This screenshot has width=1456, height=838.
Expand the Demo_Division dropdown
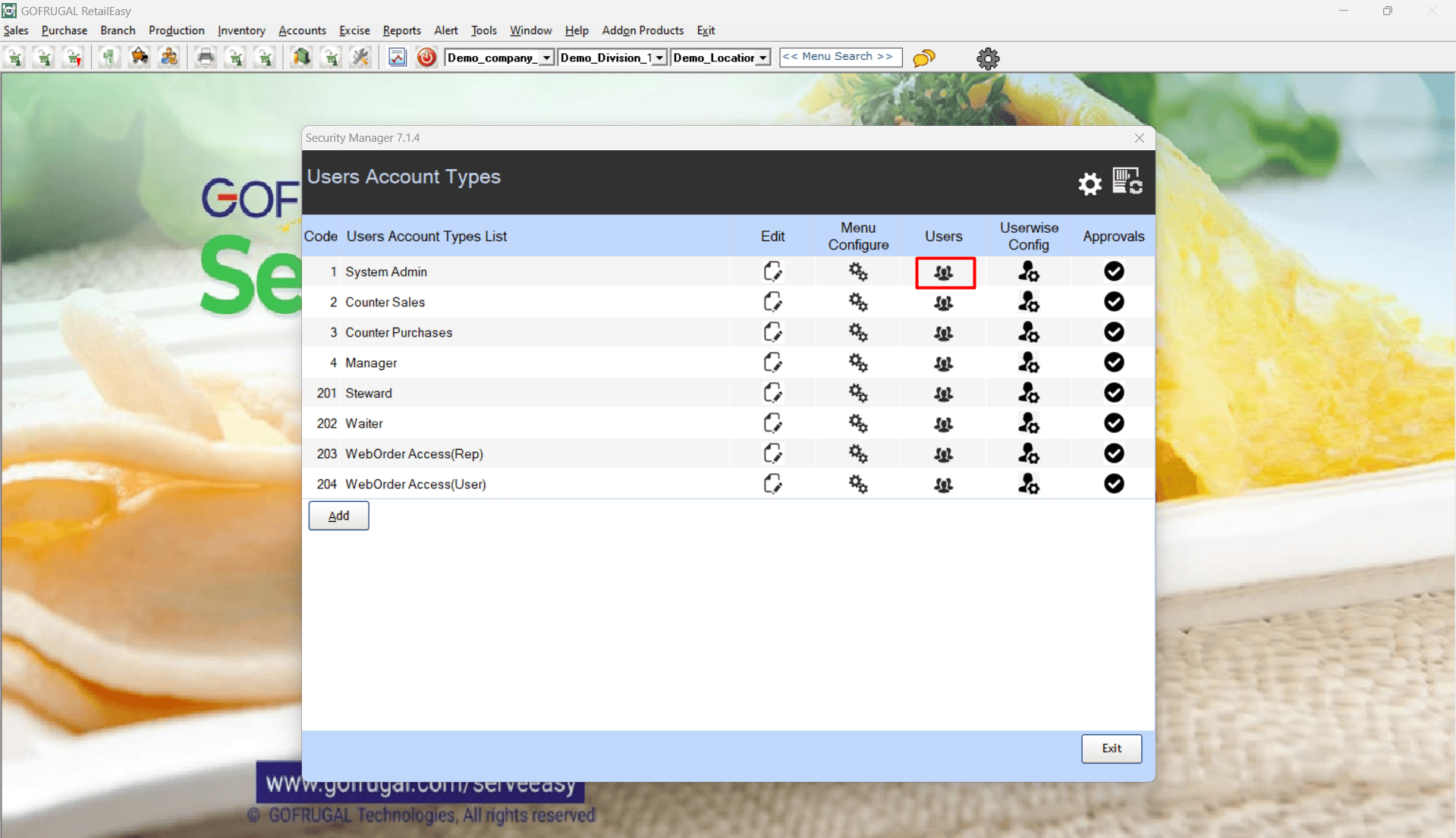(x=659, y=58)
